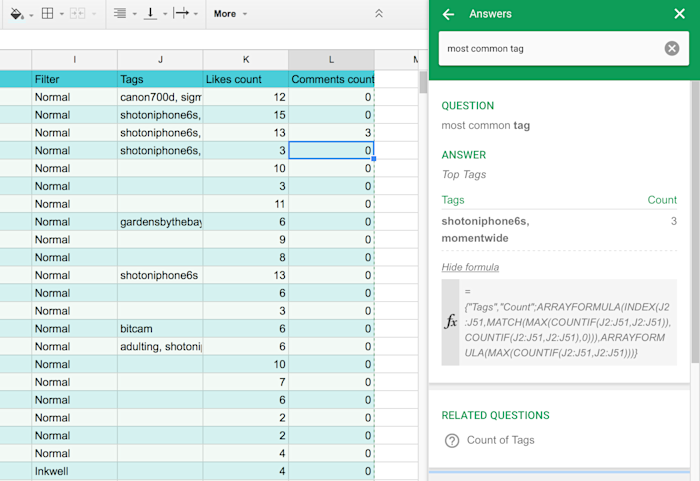Open the borders dropdown arrow
700x481 pixels.
pos(62,15)
